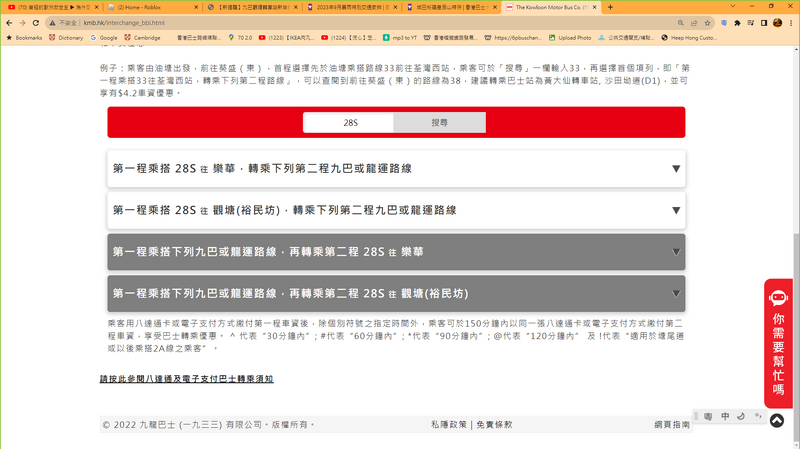Open the red chatbot help widget

[x=778, y=343]
